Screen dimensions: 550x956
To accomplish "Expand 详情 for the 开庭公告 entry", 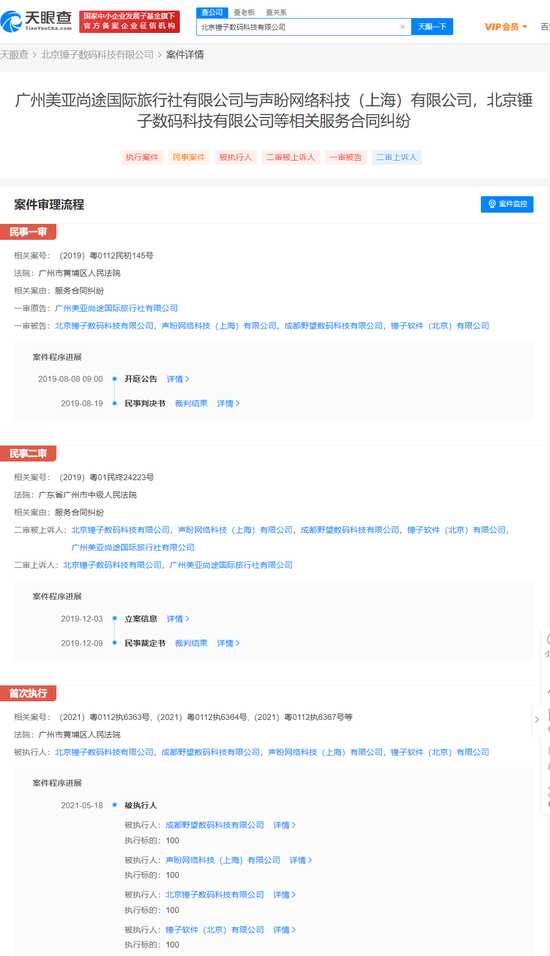I will tap(178, 379).
